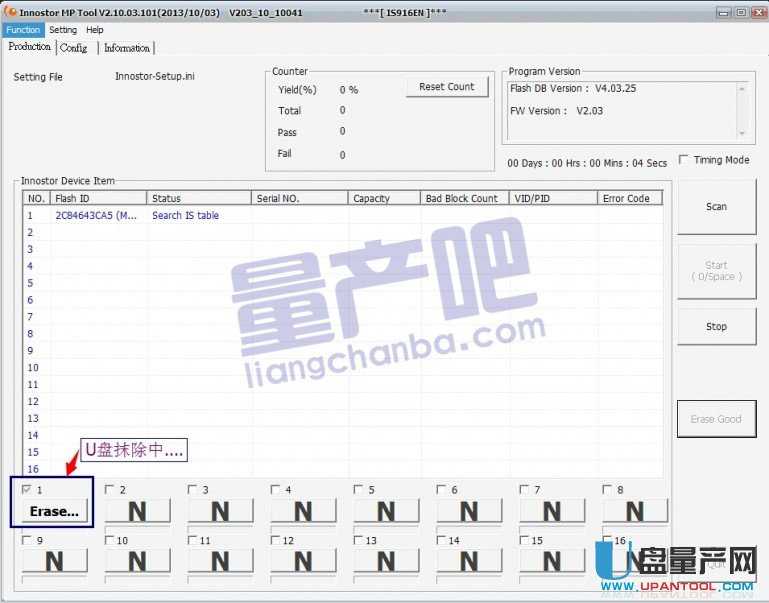Tick the port 10 checkbox

109,541
